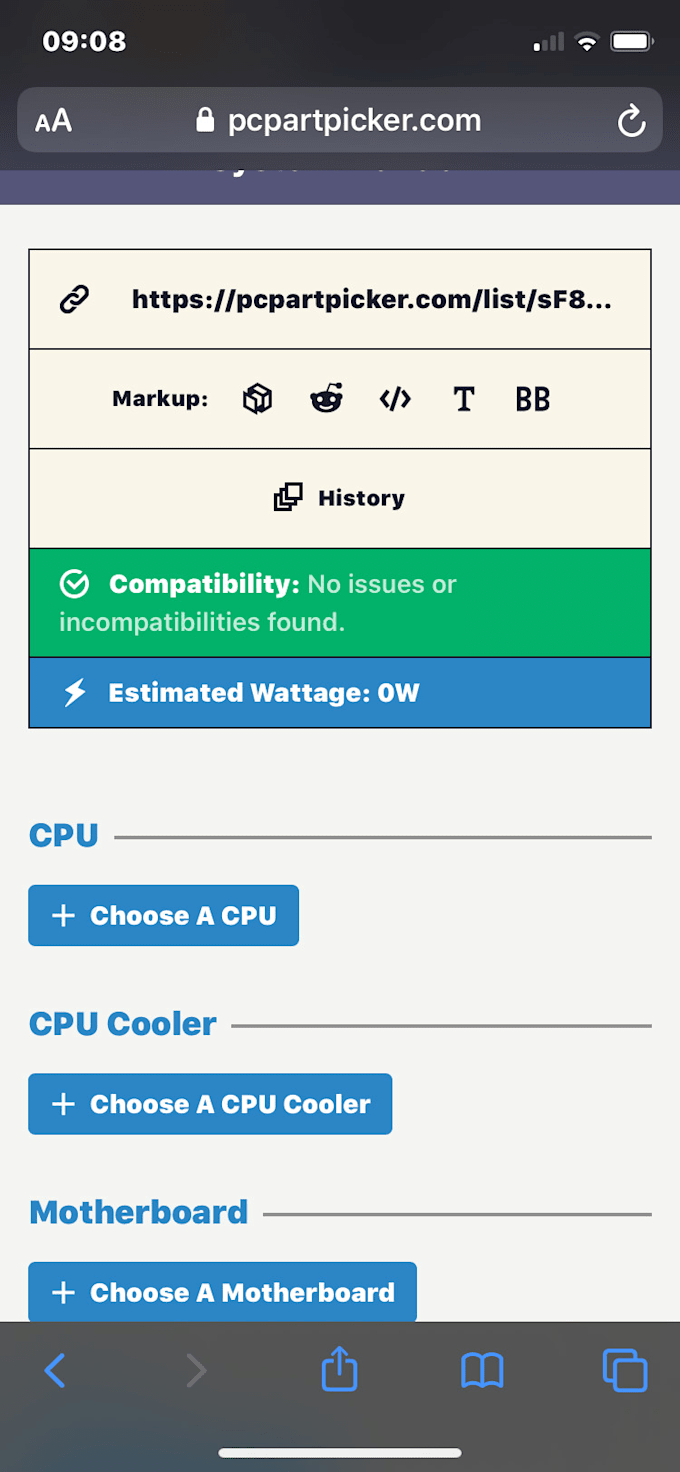
Task: Select the PCPartPicker markup format icon
Action: click(x=257, y=398)
